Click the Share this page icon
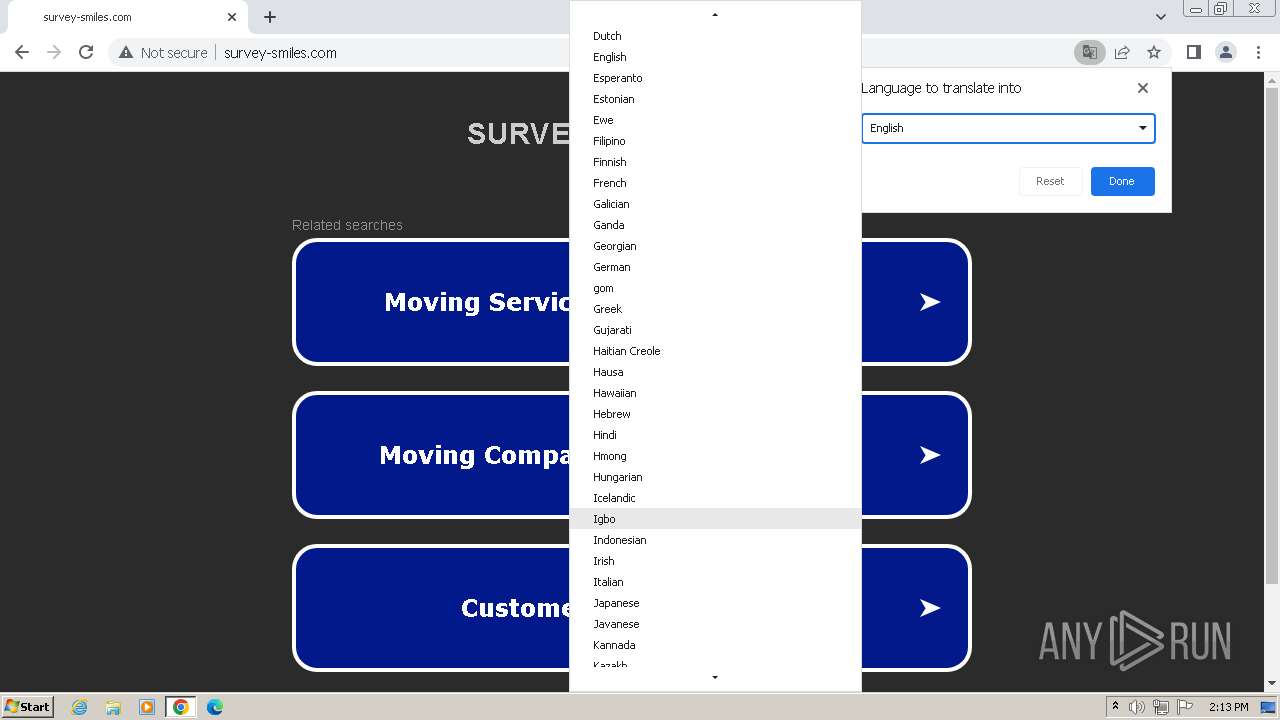Viewport: 1280px width, 720px height. pyautogui.click(x=1122, y=53)
